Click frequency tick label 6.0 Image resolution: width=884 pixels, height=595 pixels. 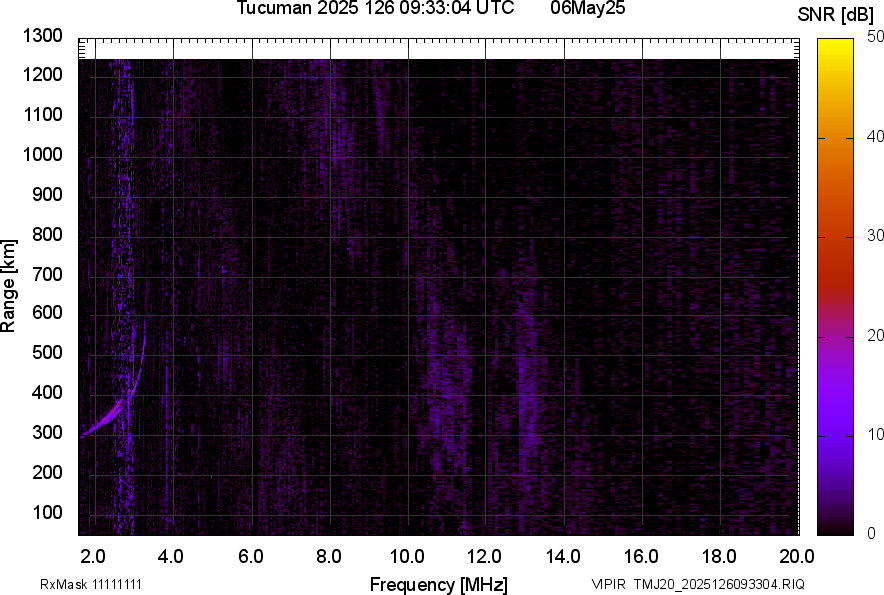tap(251, 557)
